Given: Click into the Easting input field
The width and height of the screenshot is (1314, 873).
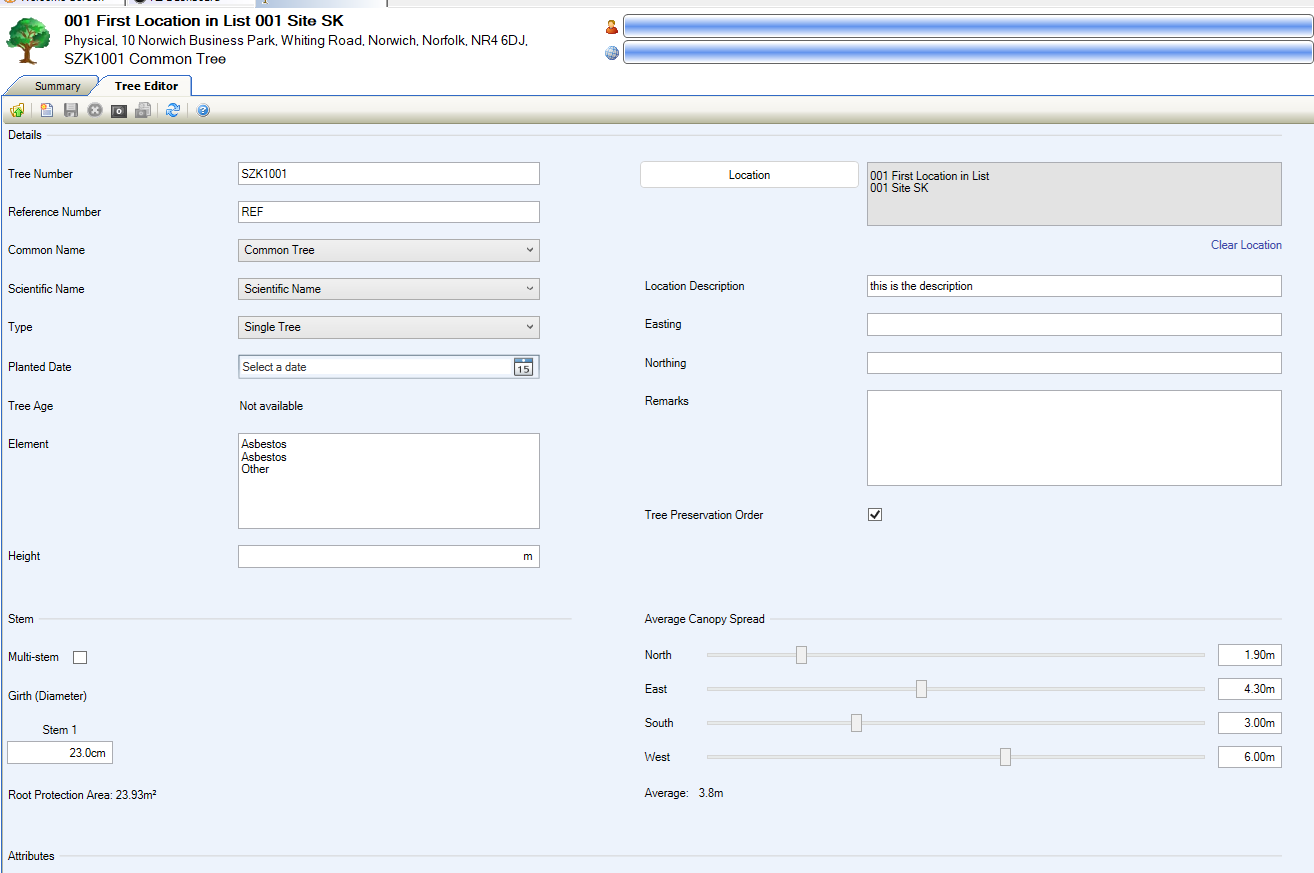Looking at the screenshot, I should tap(1073, 325).
